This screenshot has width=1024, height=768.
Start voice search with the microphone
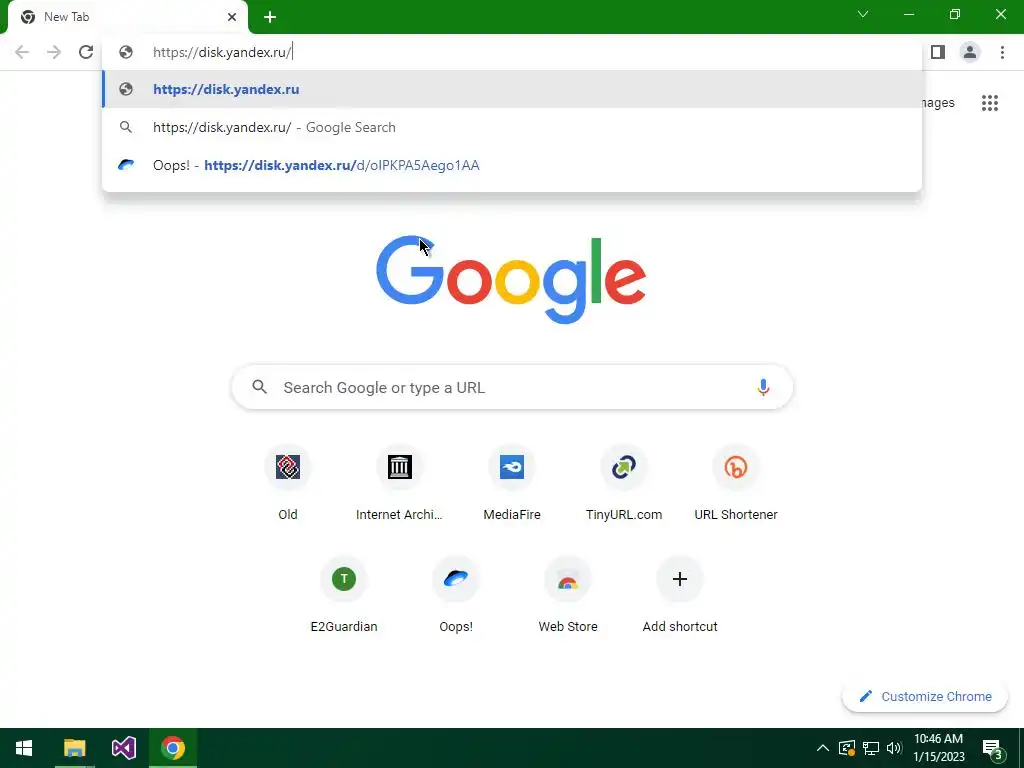(763, 387)
